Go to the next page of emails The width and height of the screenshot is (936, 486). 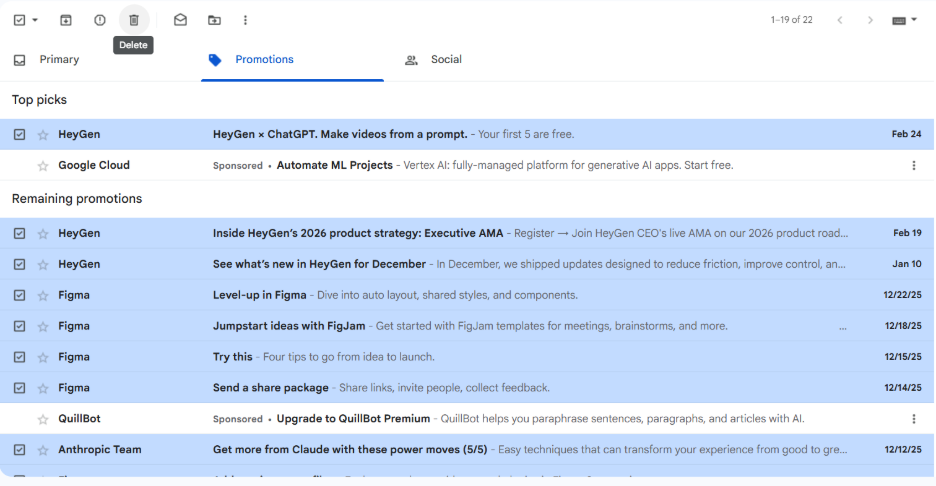(870, 20)
